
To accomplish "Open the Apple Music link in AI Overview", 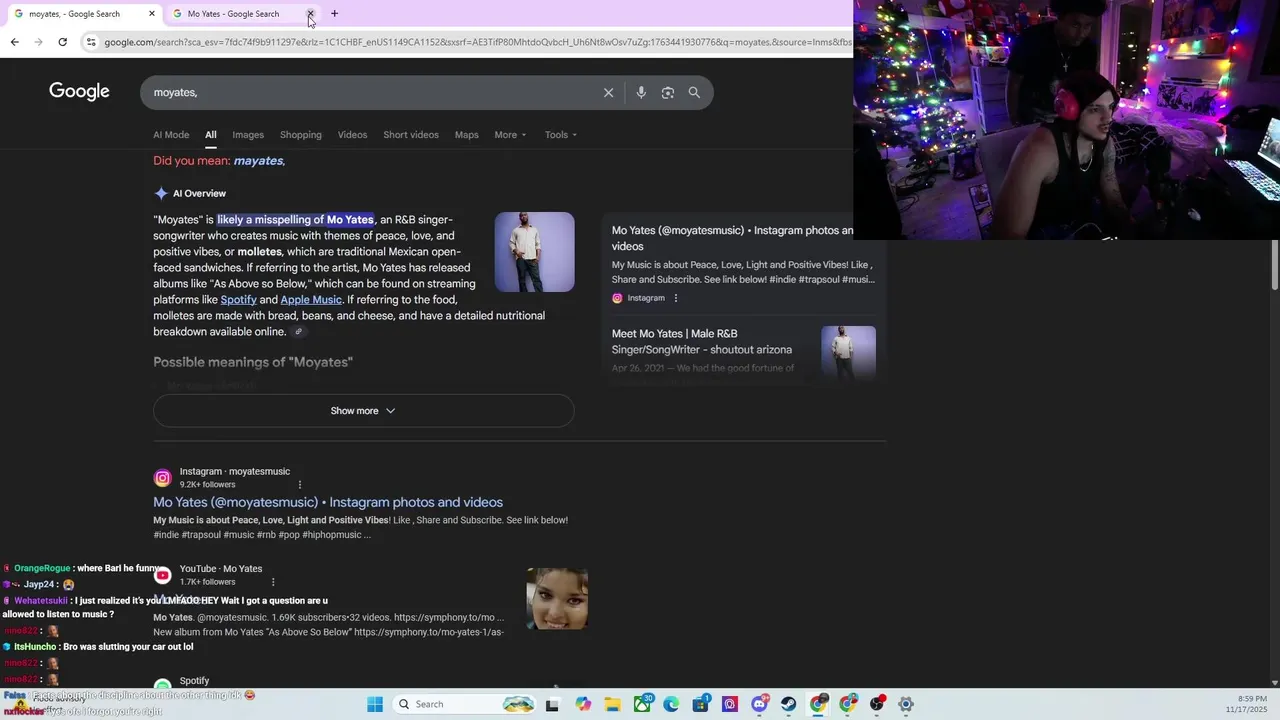I will [x=311, y=300].
